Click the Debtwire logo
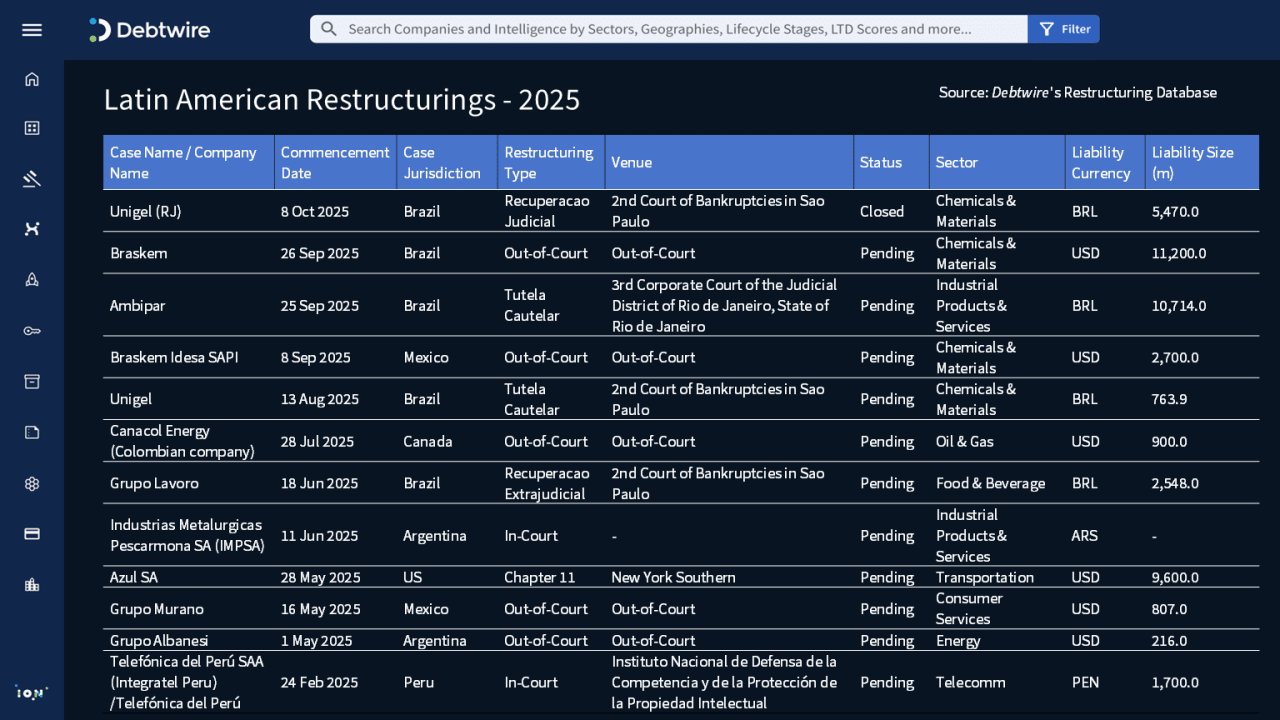Screen dimensions: 1280x720 click(150, 30)
